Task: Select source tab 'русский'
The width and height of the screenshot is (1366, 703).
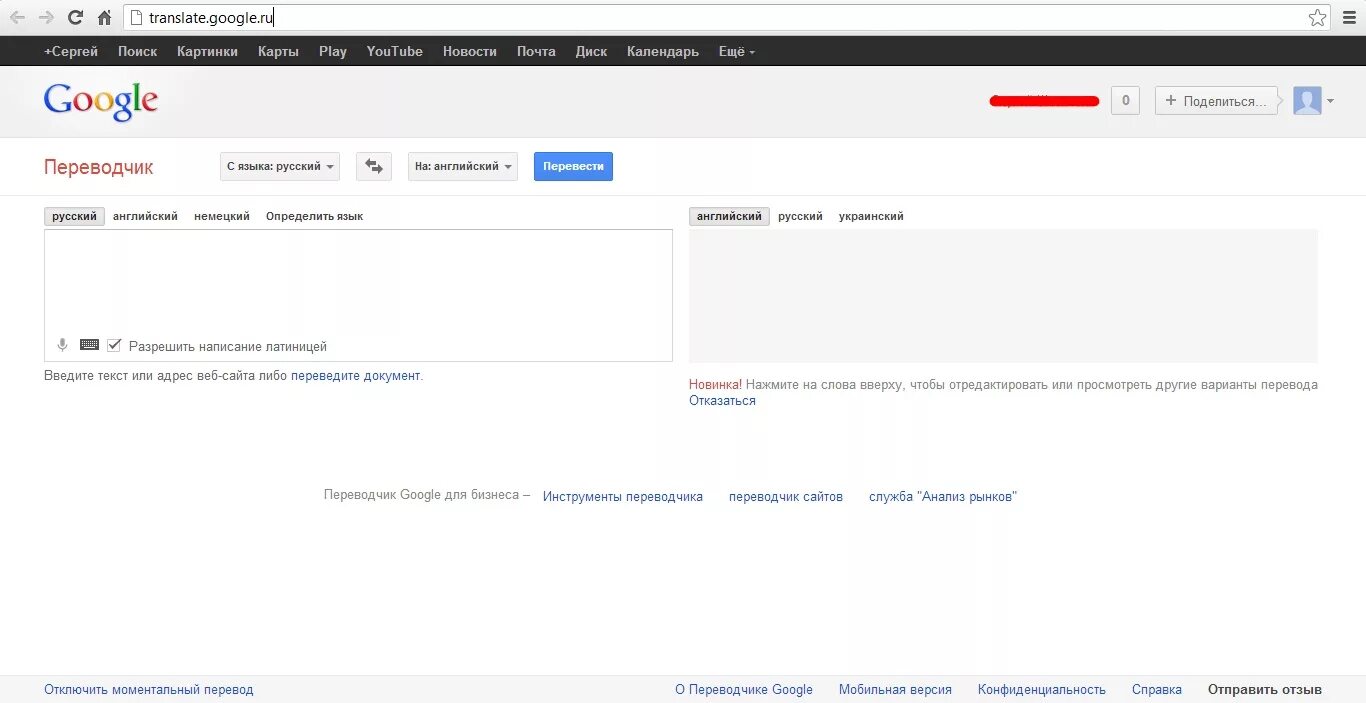Action: click(x=75, y=216)
